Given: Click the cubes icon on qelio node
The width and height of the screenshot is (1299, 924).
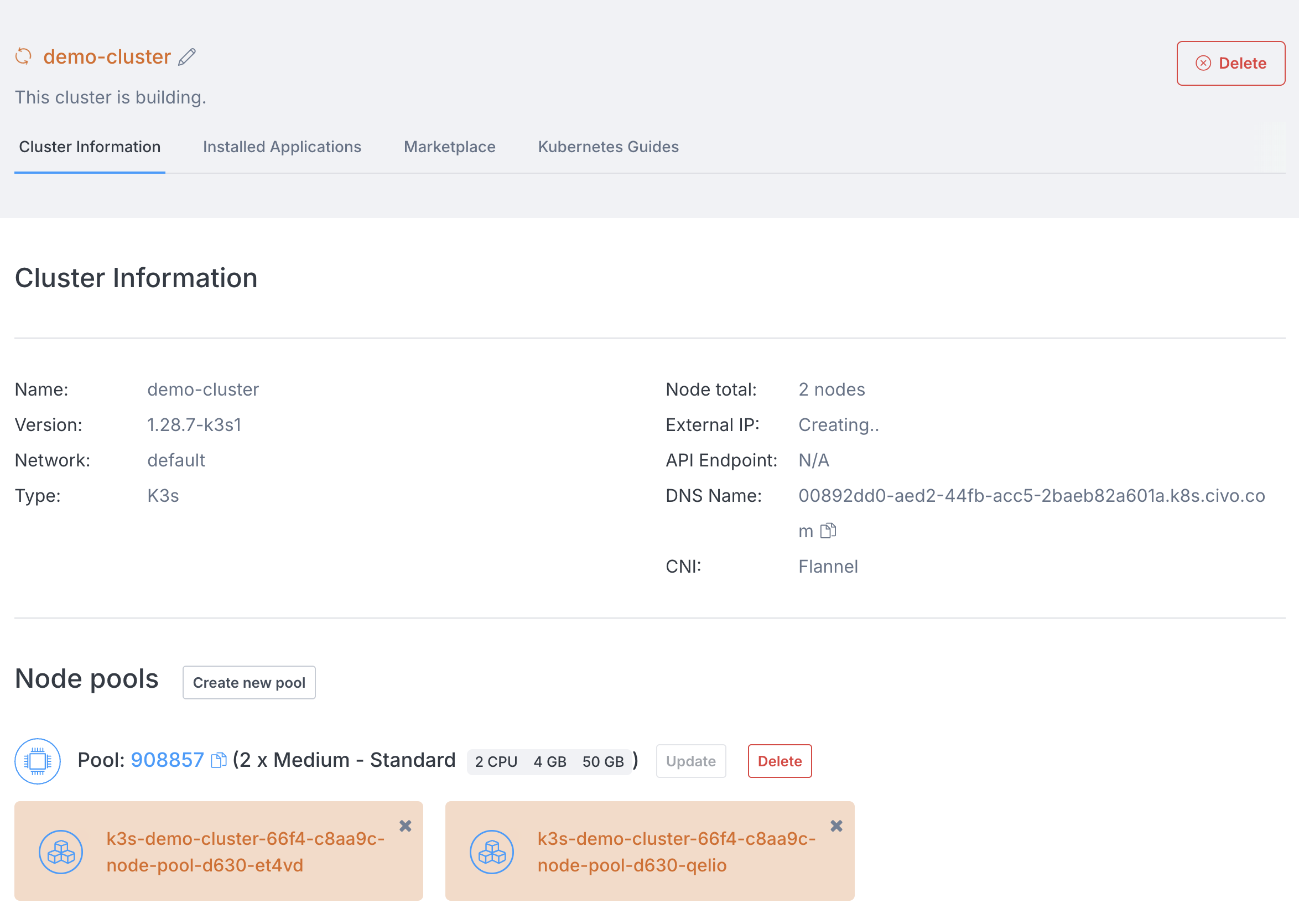Looking at the screenshot, I should [x=491, y=852].
